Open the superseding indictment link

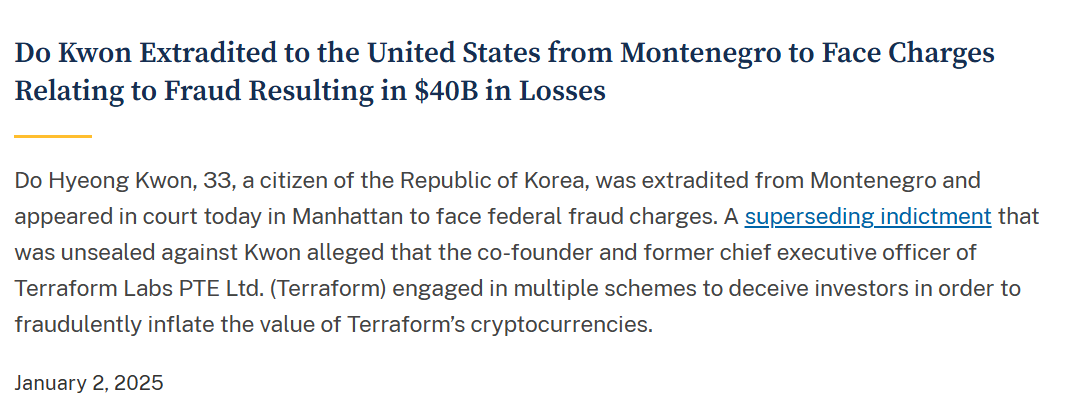coord(868,217)
